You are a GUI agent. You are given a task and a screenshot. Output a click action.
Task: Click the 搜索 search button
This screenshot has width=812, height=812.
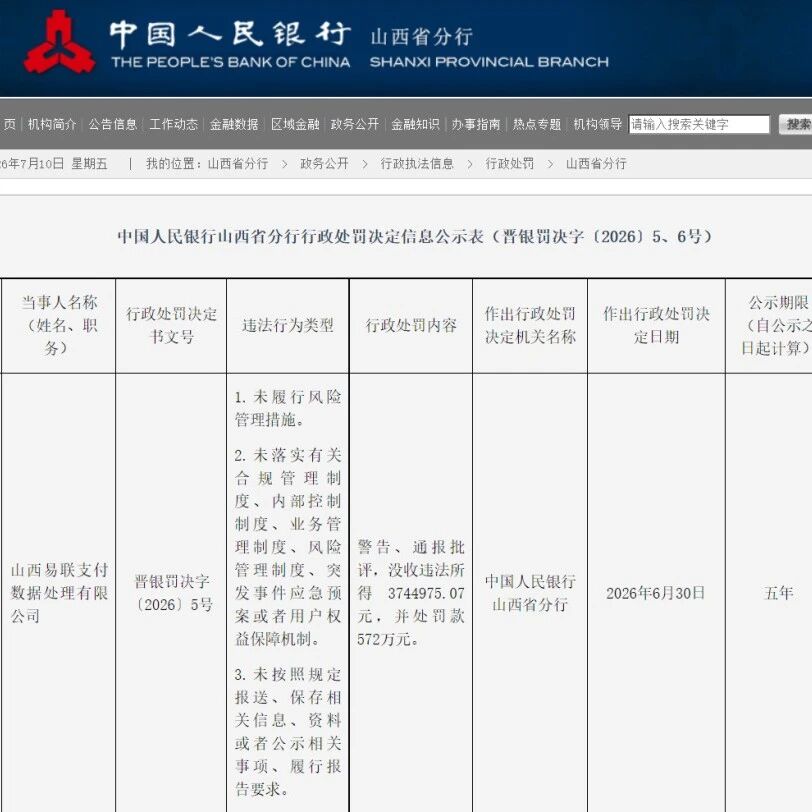tap(795, 124)
